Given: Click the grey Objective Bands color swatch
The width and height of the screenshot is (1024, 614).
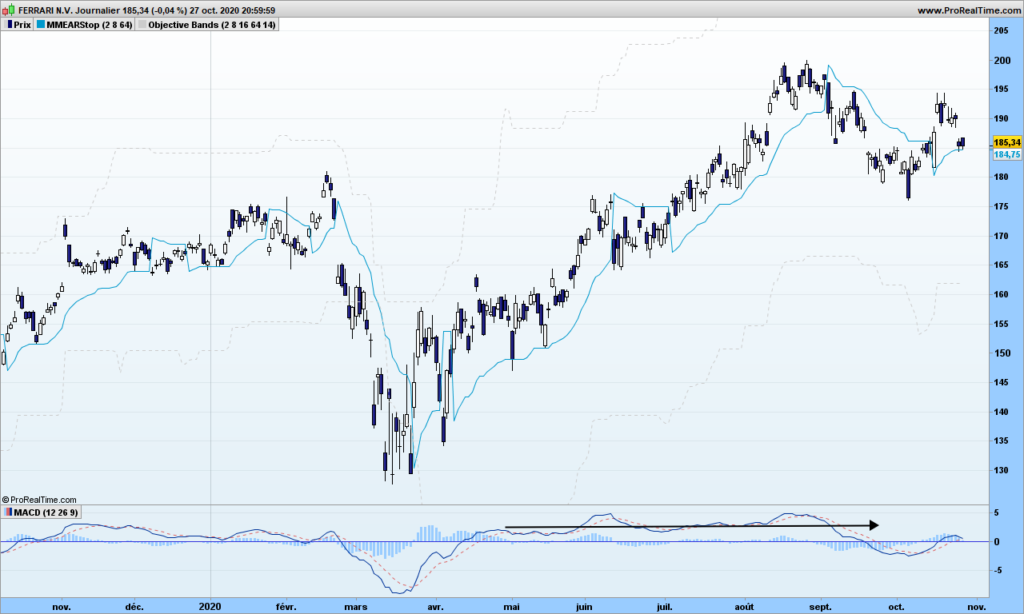Looking at the screenshot, I should click(x=142, y=25).
